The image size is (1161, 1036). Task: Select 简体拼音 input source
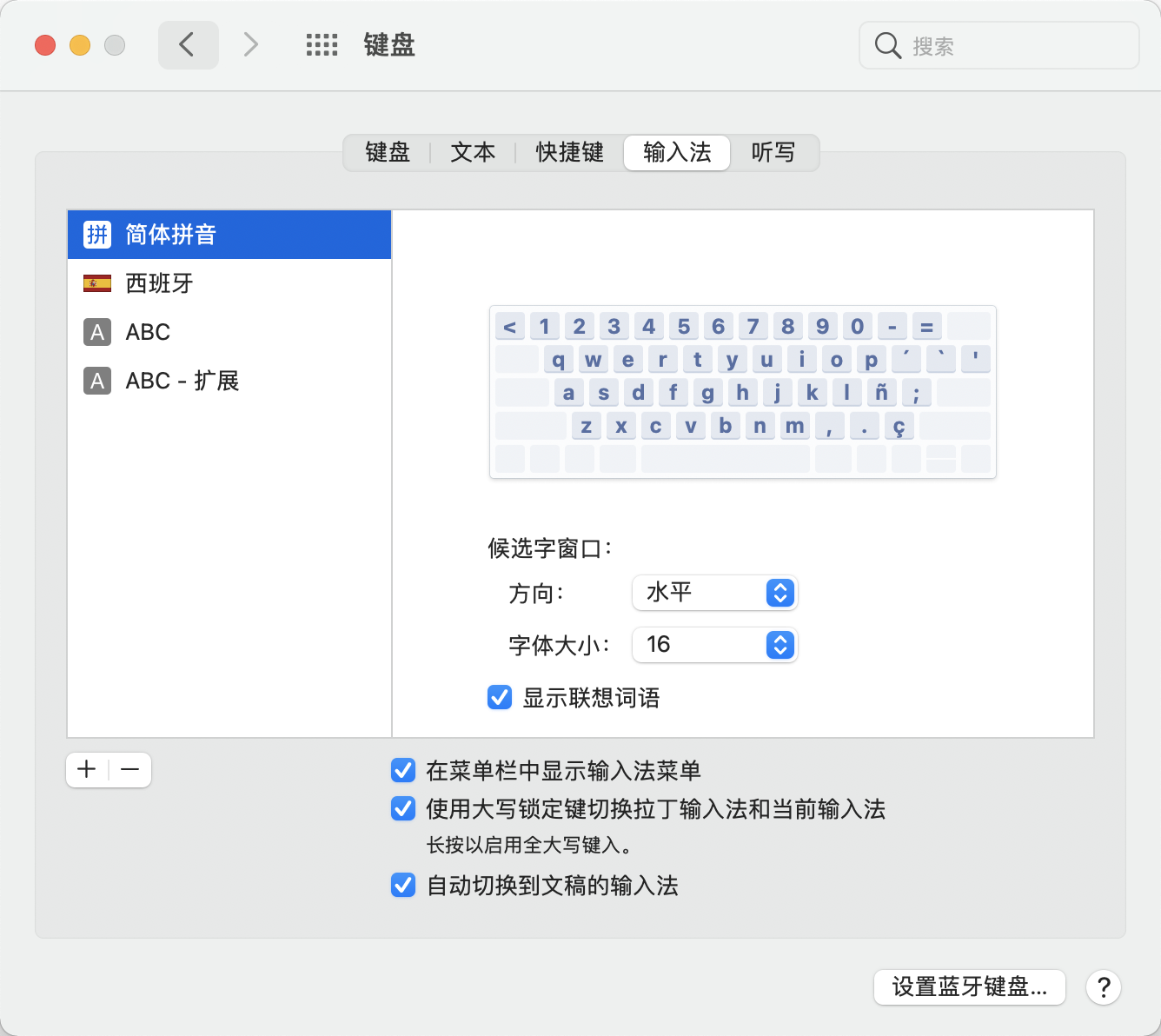tap(229, 235)
